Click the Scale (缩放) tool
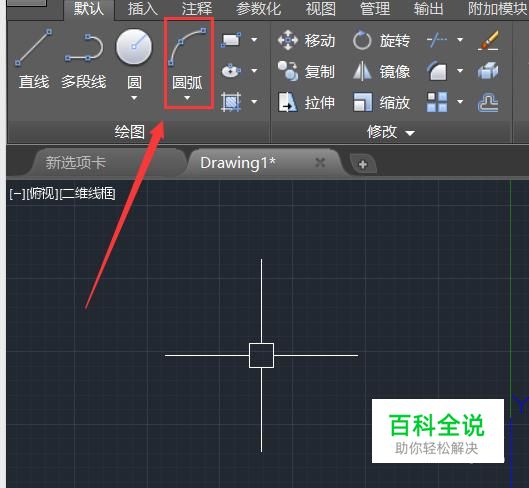 (381, 102)
